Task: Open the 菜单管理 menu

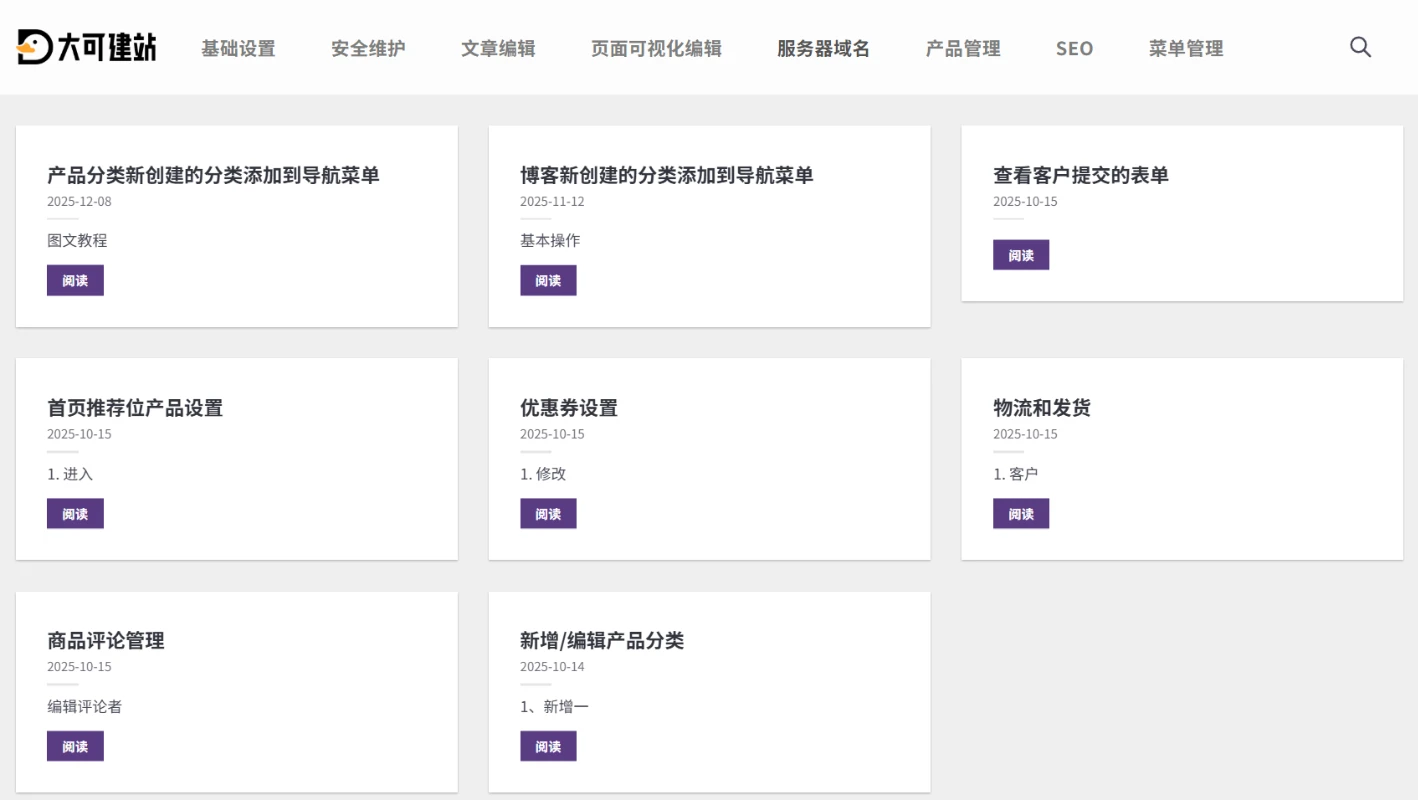Action: (x=1186, y=48)
